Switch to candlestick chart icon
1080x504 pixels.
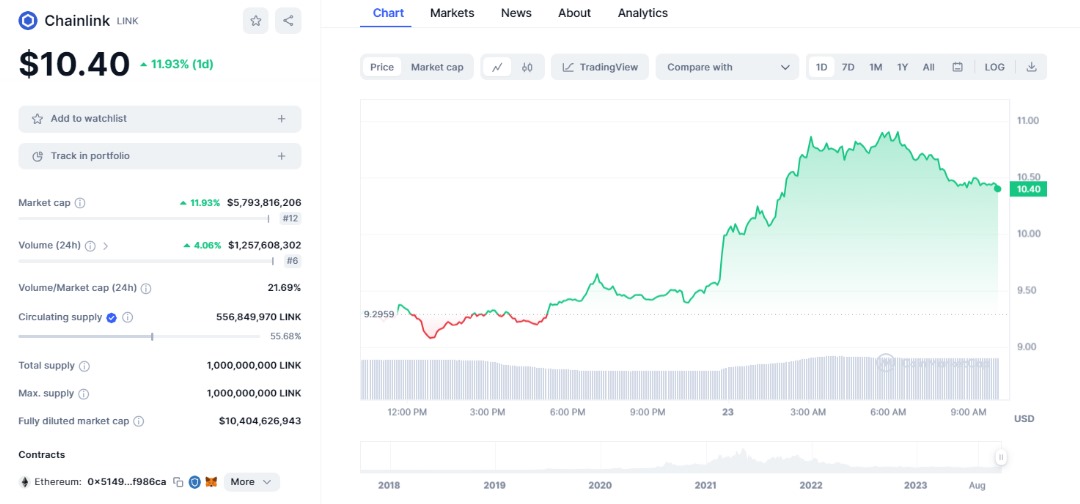pos(528,67)
